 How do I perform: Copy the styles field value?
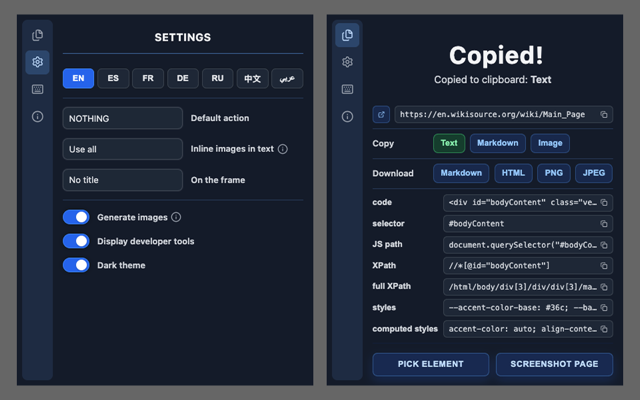(604, 308)
